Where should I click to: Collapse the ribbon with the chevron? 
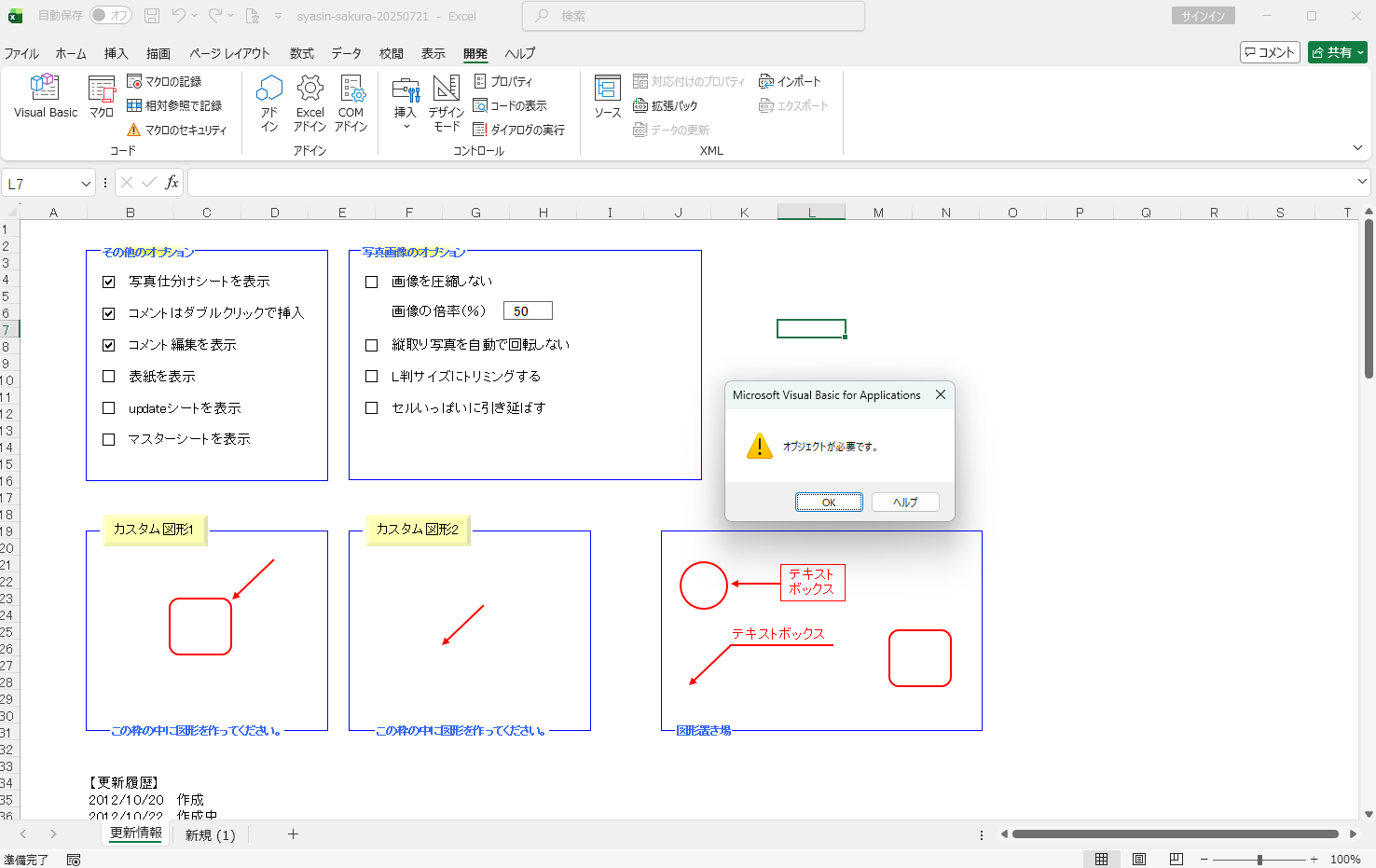coord(1357,148)
